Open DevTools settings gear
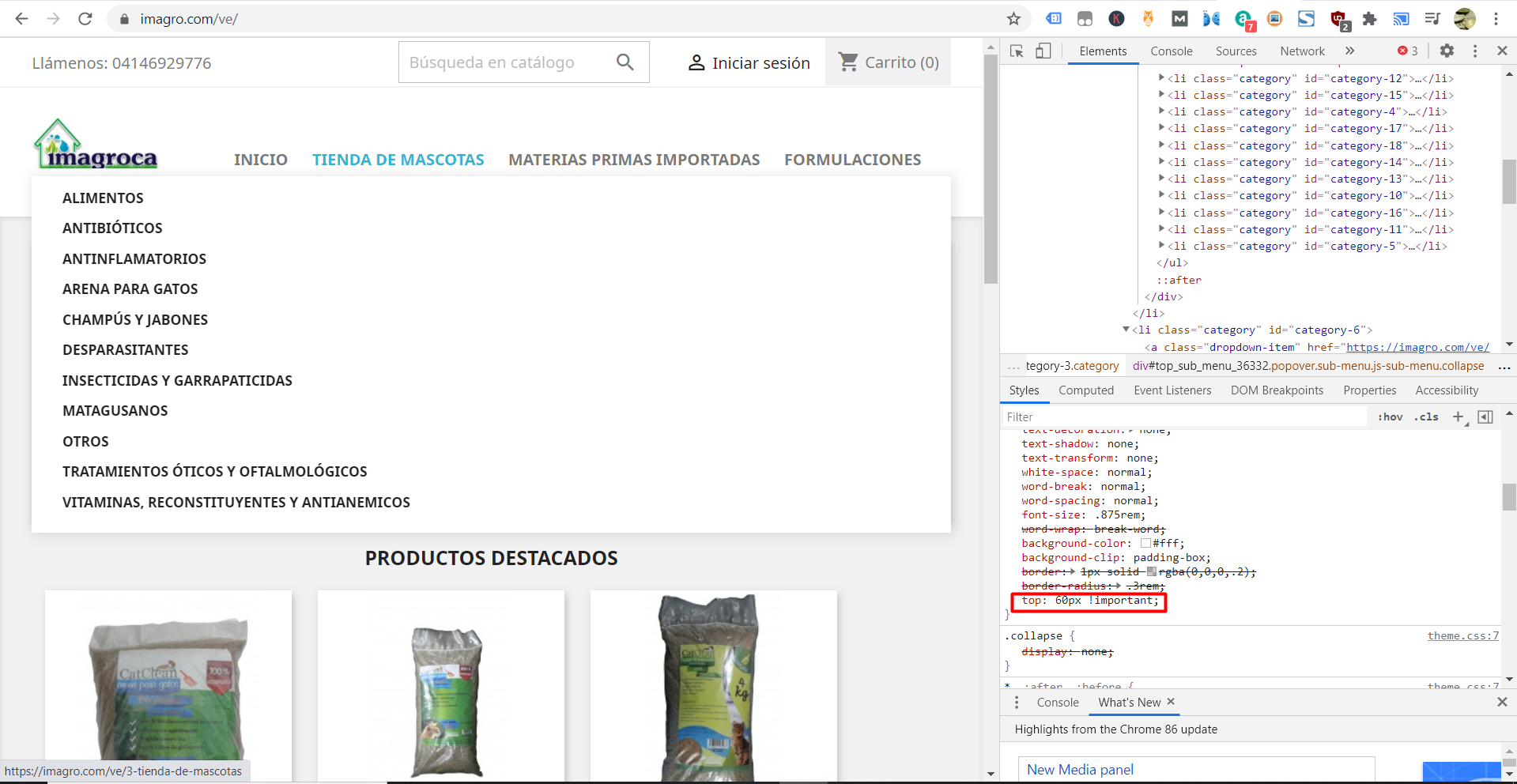Viewport: 1517px width, 784px height. coord(1447,51)
